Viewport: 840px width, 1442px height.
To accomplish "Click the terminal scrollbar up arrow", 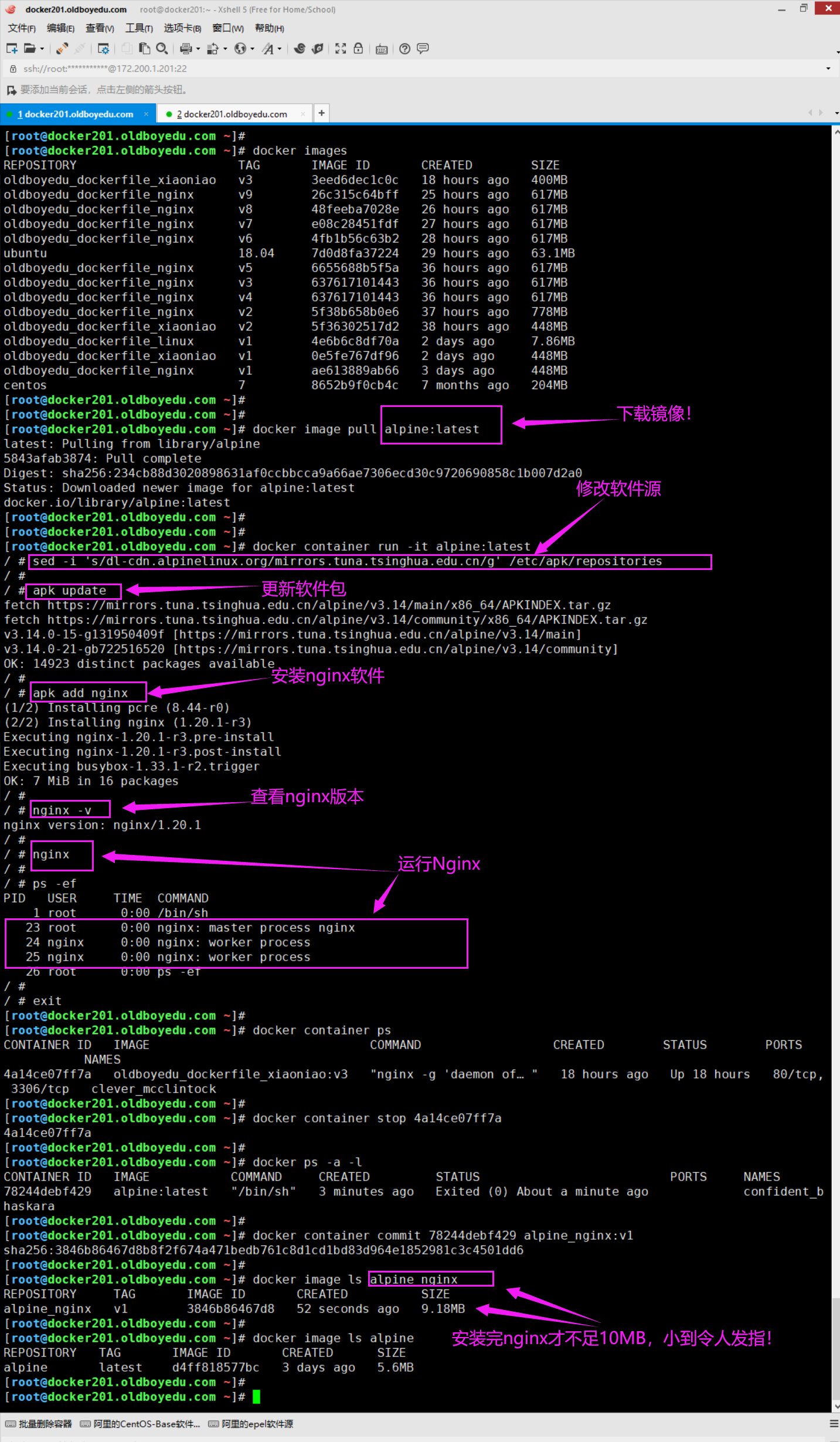I will point(836,132).
